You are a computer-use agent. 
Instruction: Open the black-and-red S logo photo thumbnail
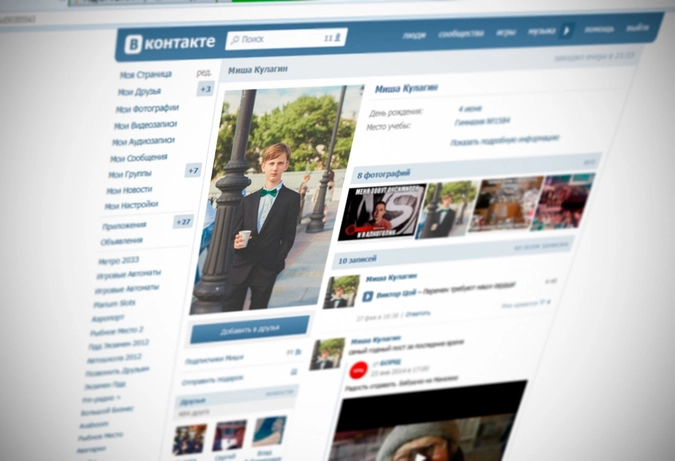[x=382, y=212]
